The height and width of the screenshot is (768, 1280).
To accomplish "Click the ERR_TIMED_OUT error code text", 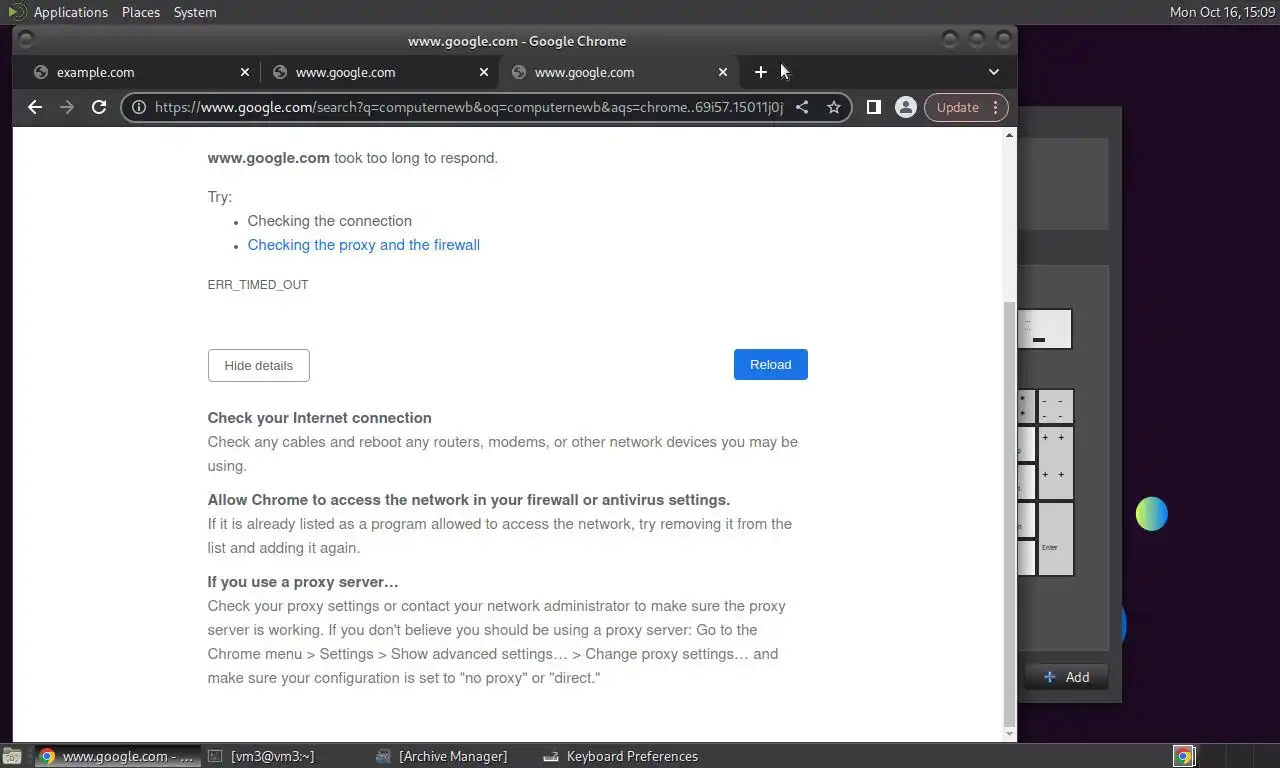I will (x=258, y=285).
